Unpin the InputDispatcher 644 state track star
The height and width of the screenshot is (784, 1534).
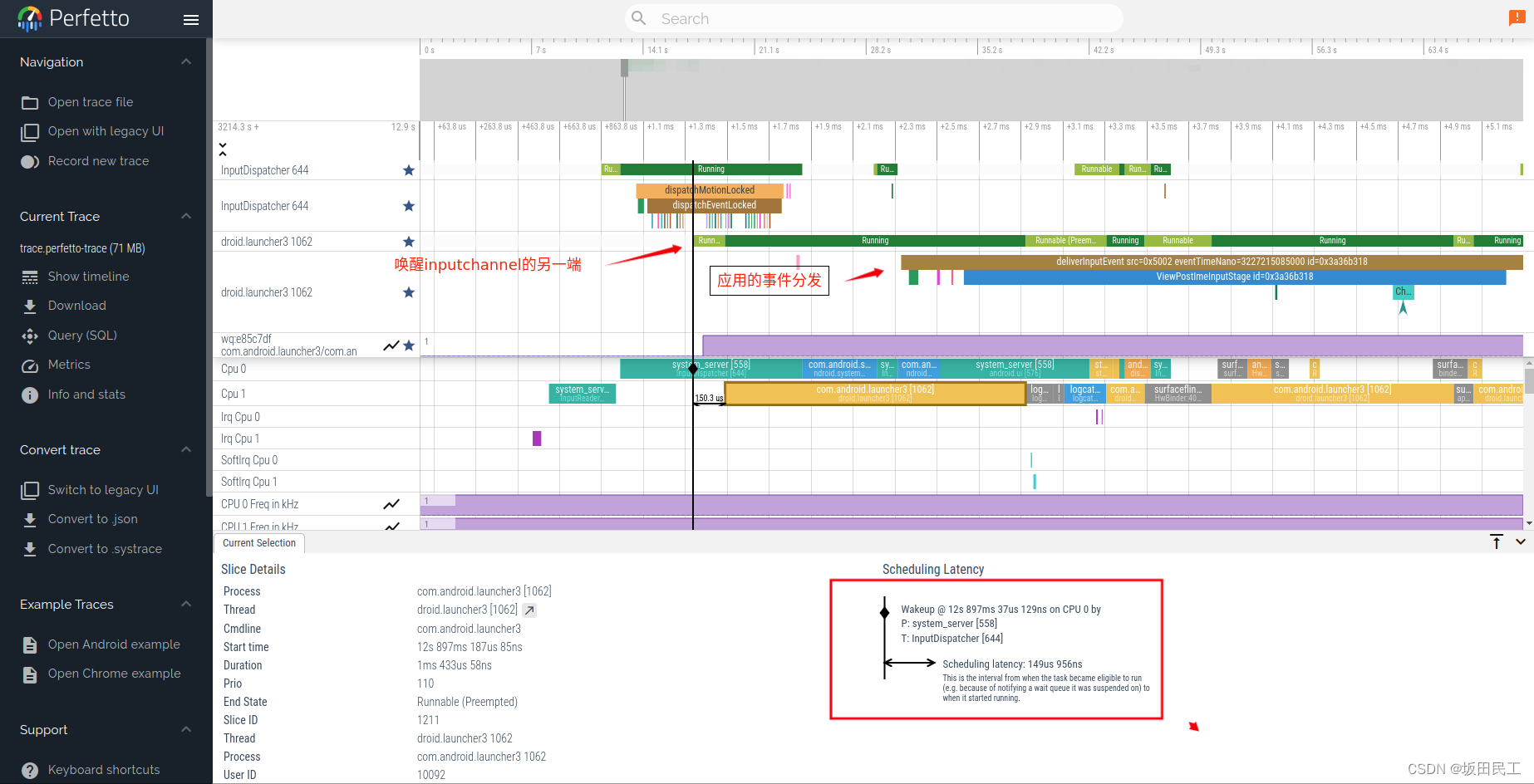click(409, 170)
